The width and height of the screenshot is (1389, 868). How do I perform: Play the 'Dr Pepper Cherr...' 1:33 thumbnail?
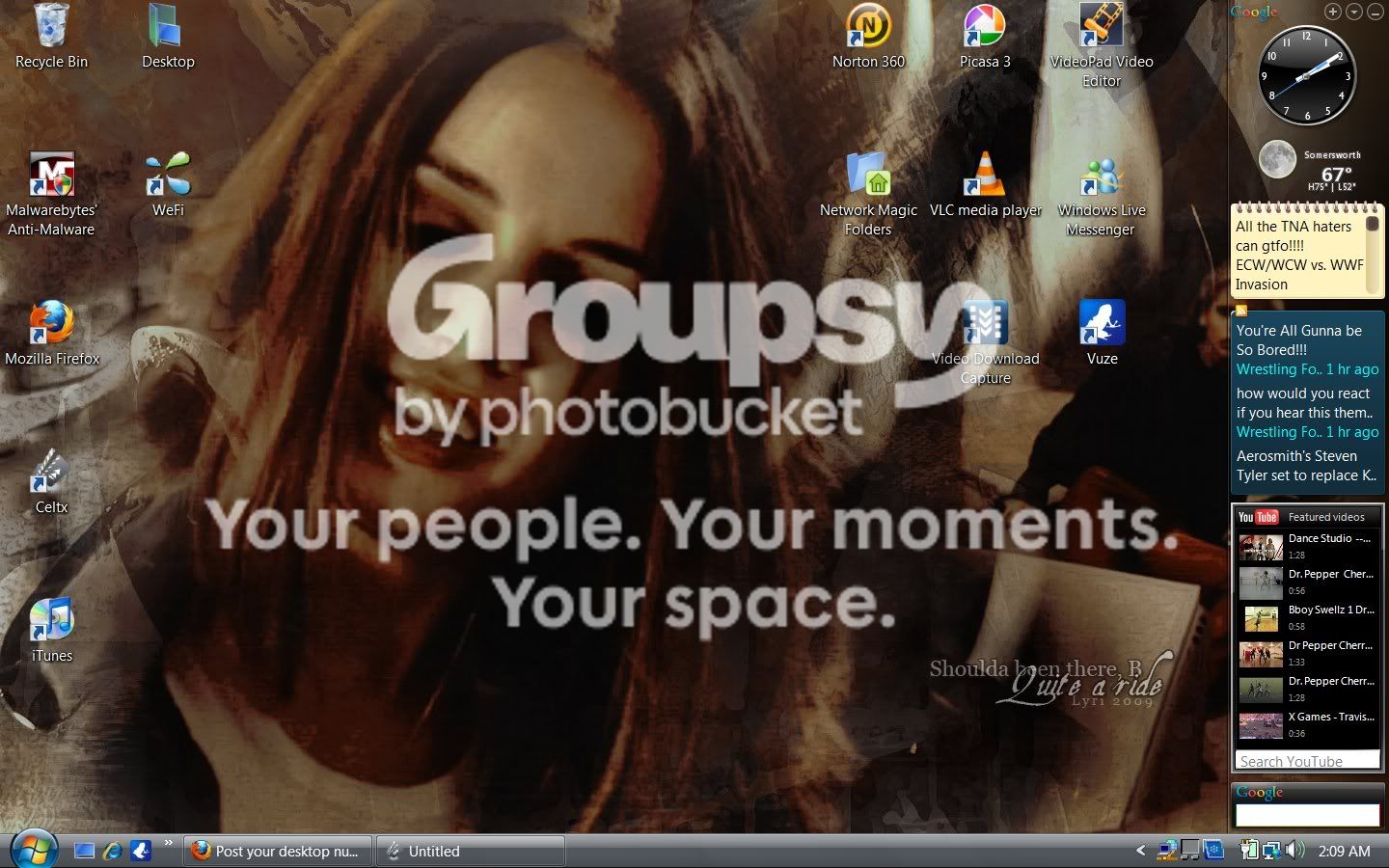coord(1261,654)
